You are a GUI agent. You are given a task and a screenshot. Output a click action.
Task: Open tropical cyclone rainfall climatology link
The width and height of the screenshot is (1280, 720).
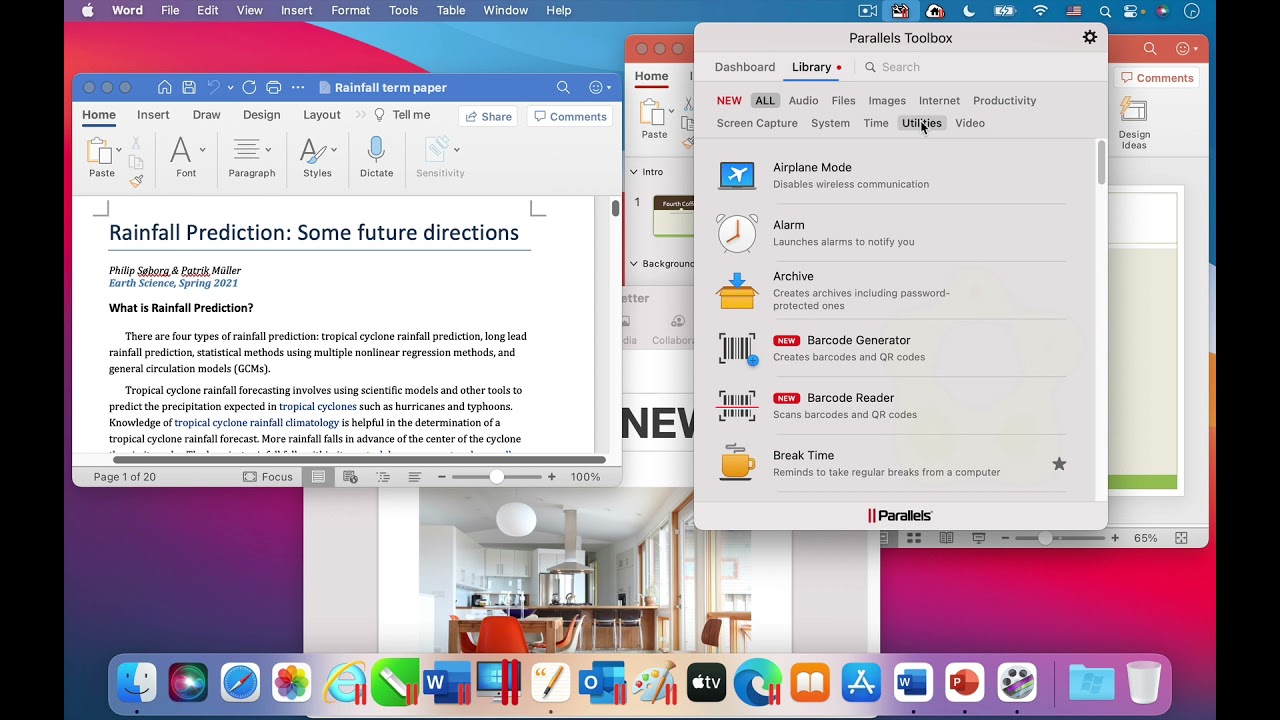click(257, 423)
